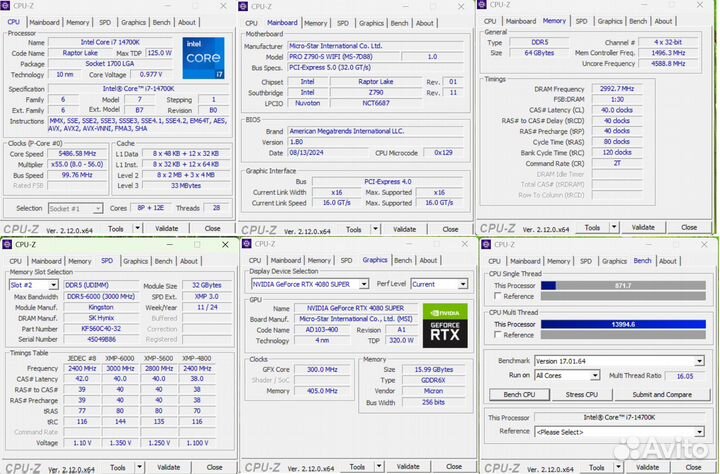
Task: Click Validate in the CPU page window
Action: (x=166, y=228)
